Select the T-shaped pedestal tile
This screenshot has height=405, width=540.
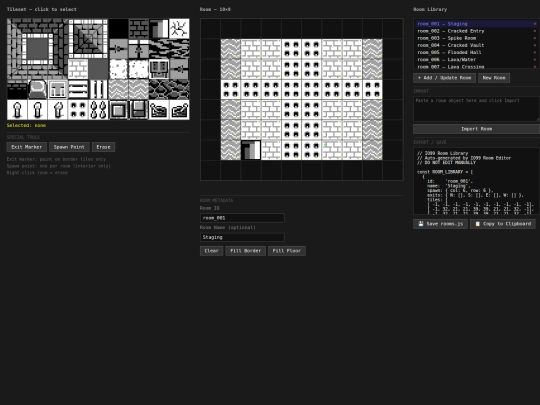point(58,89)
